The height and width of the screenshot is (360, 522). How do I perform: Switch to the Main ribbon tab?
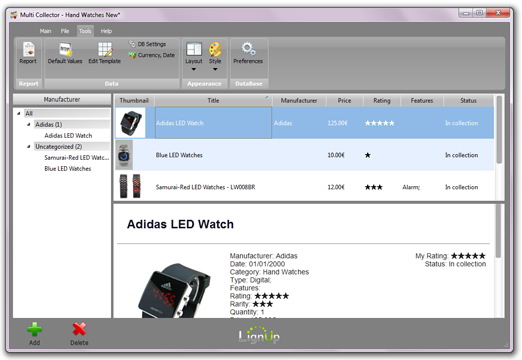tap(45, 31)
